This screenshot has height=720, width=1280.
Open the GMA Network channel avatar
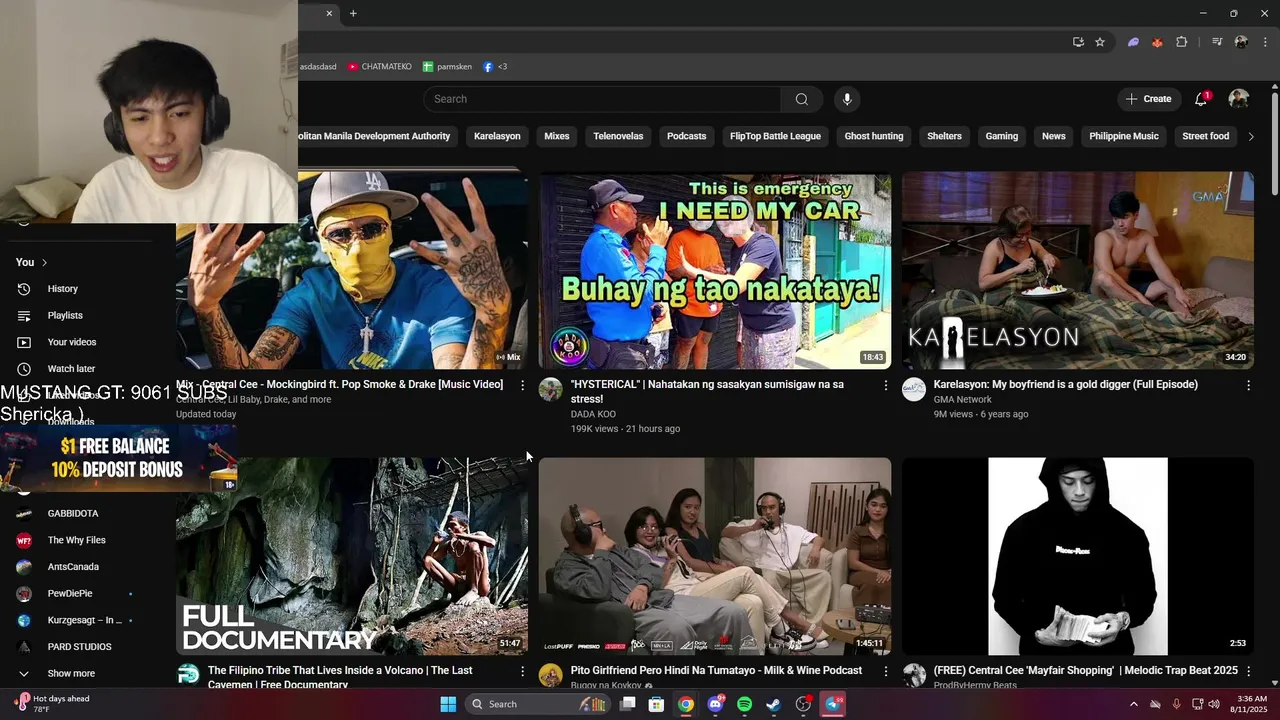coord(914,390)
